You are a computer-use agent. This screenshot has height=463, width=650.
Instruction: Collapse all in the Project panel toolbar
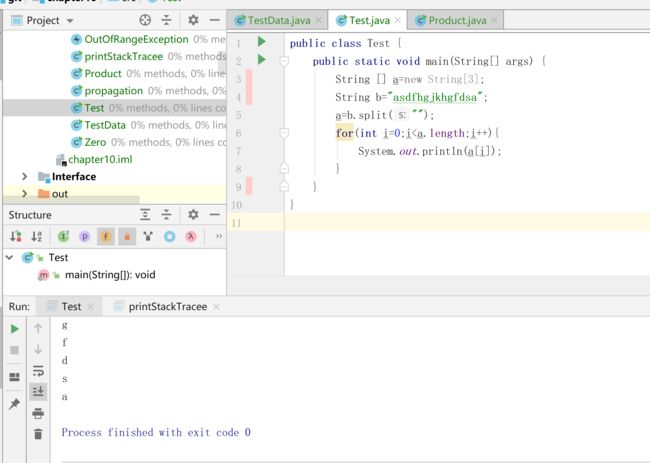coord(166,20)
